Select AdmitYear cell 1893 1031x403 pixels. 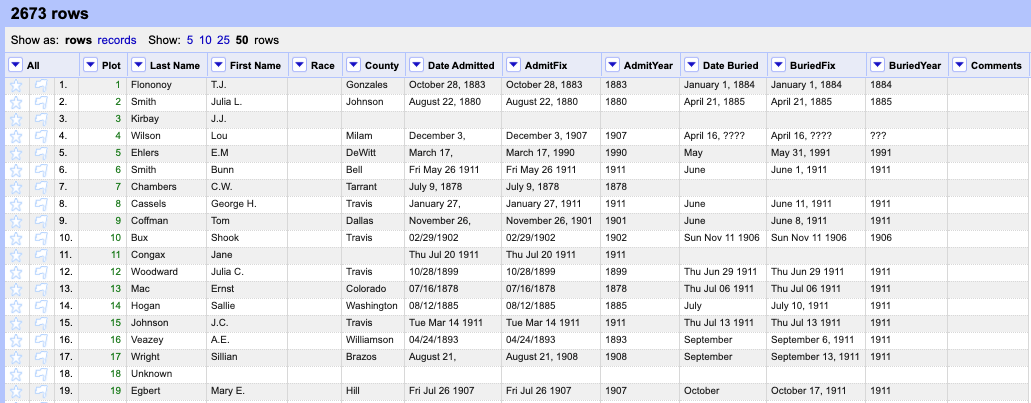(640, 340)
